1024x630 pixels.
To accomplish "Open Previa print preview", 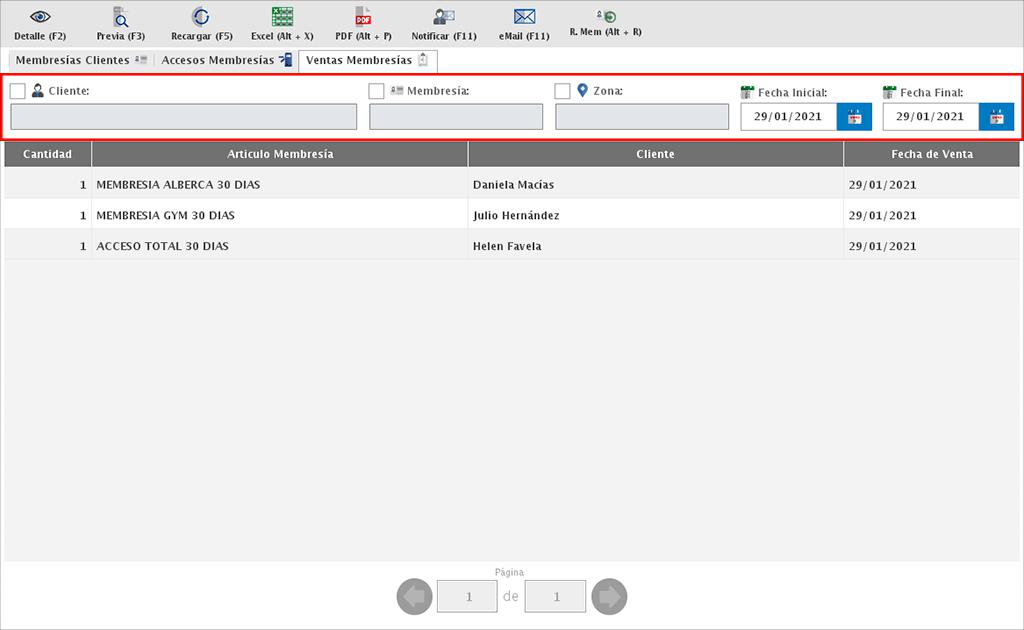I will (120, 17).
